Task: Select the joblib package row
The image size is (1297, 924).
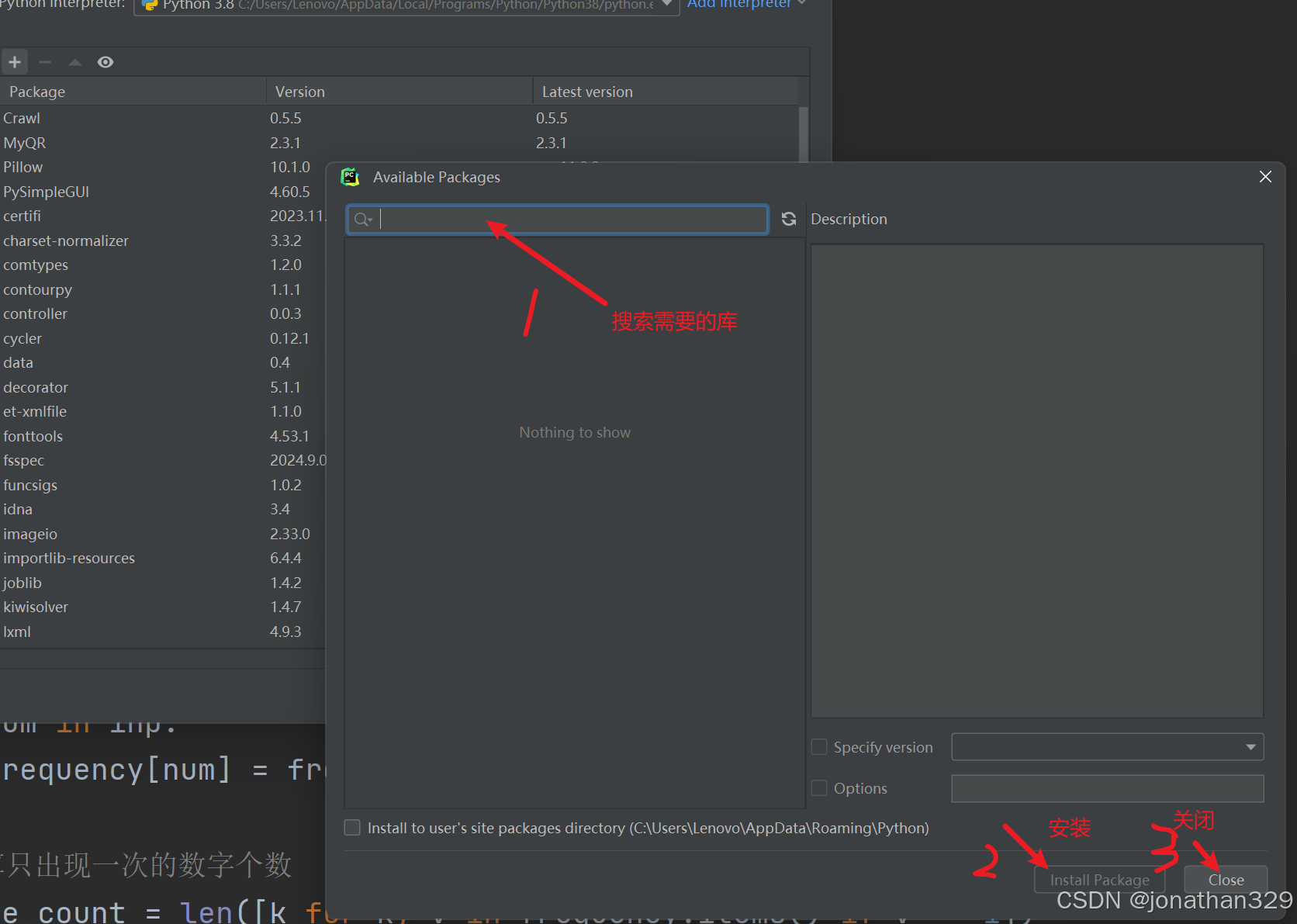Action: pyautogui.click(x=163, y=583)
